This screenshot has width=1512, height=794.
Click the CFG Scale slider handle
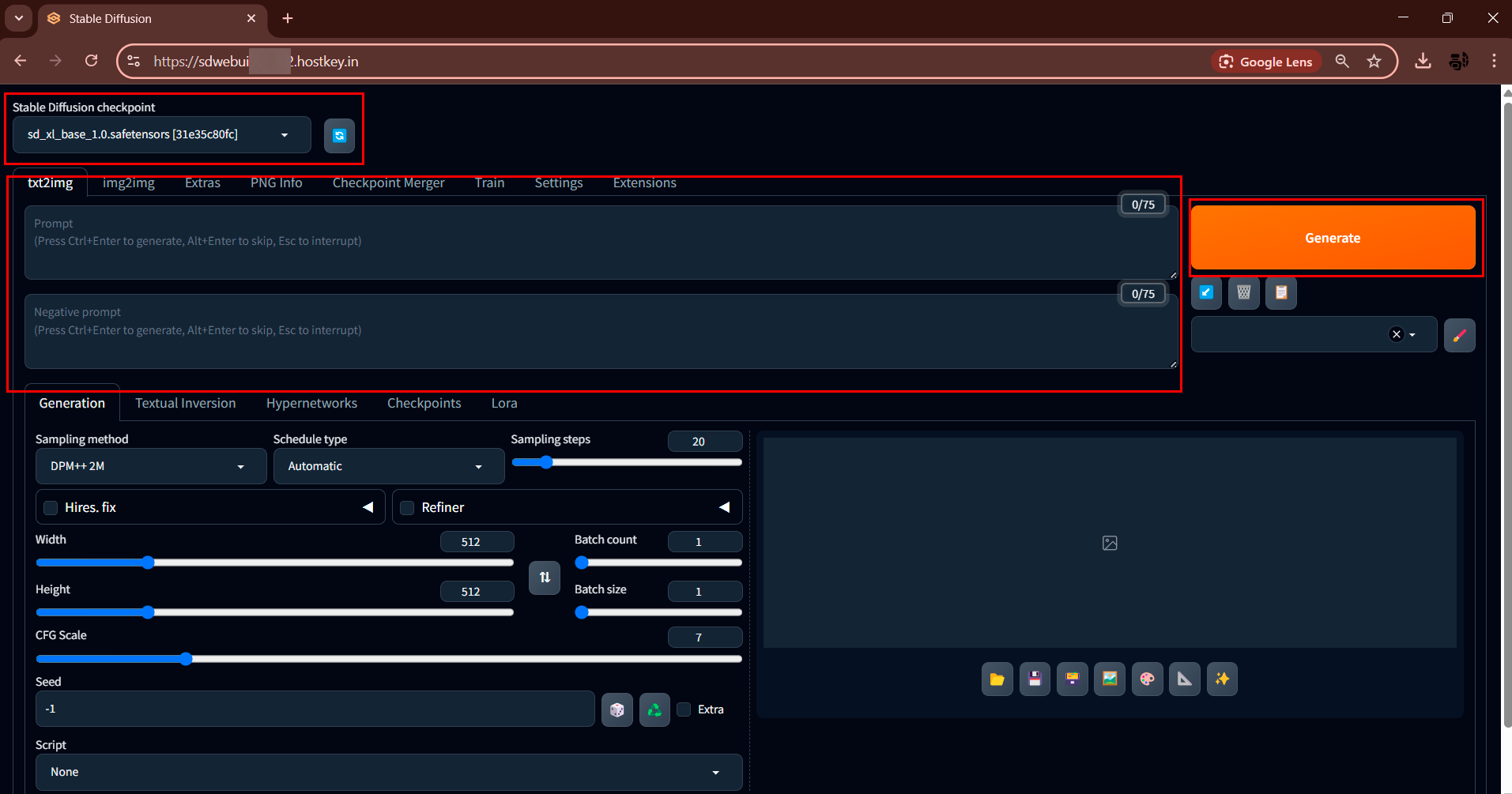click(186, 659)
